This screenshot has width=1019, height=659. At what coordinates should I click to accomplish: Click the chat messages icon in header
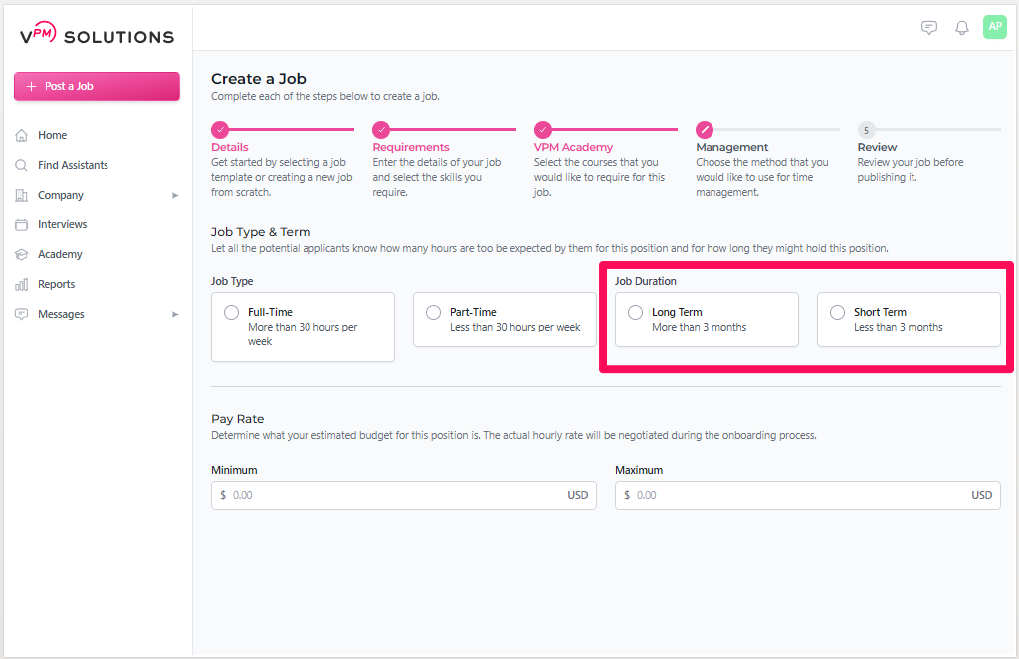pyautogui.click(x=929, y=28)
